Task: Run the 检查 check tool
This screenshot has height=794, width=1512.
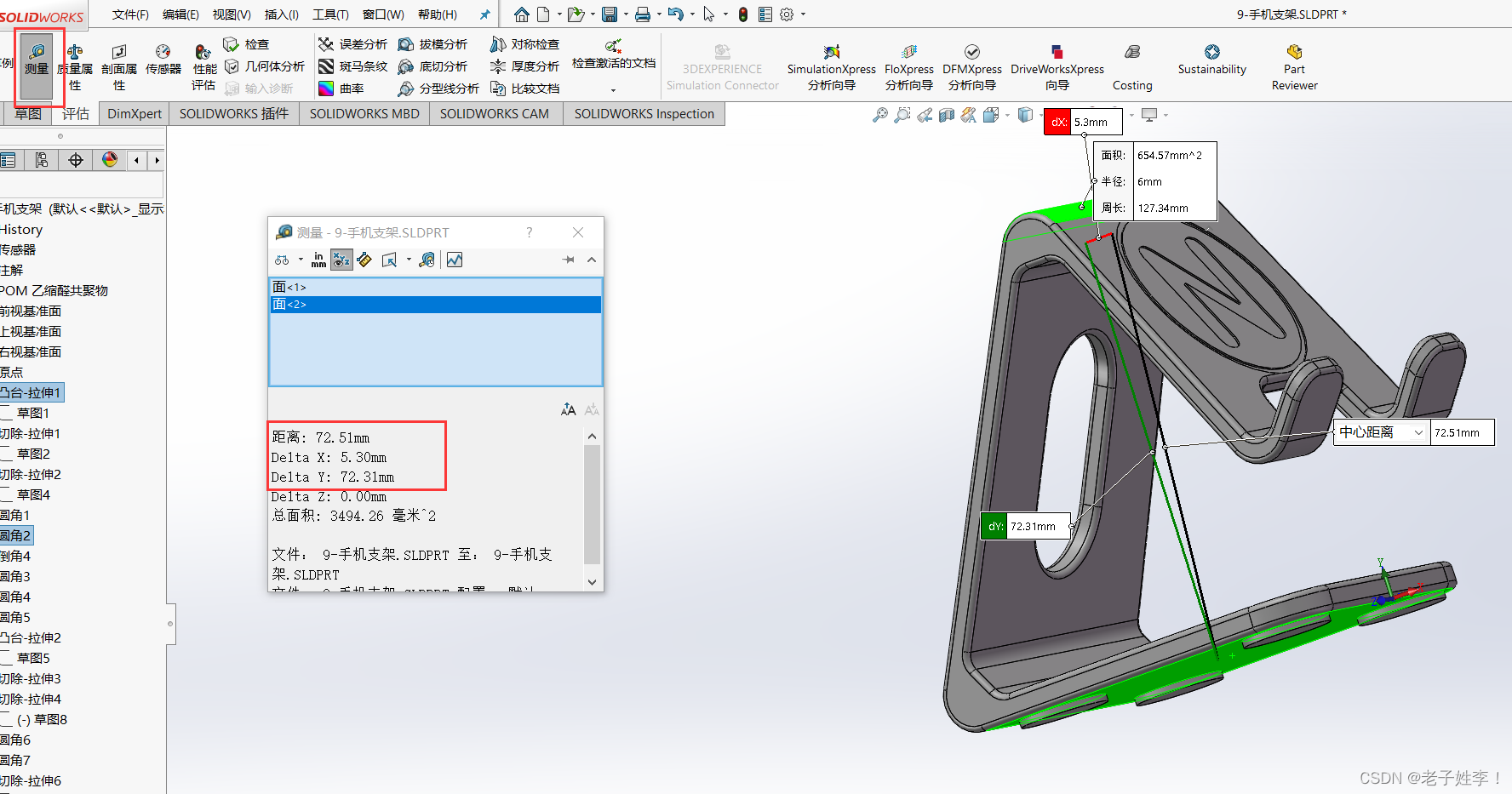Action: tap(247, 44)
